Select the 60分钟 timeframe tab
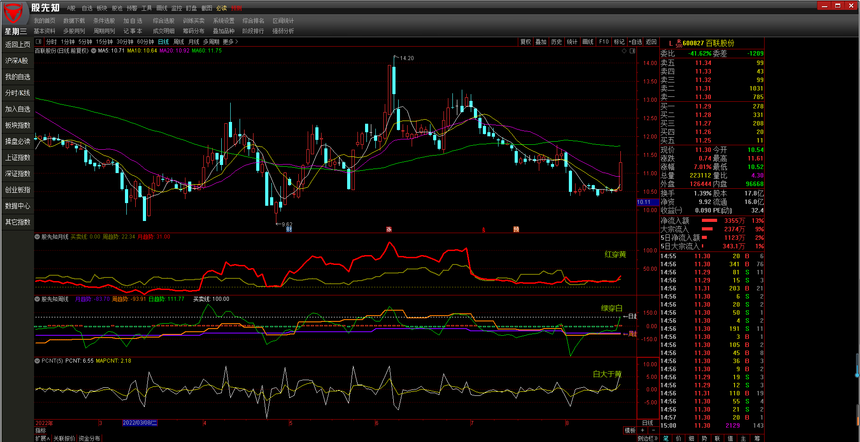The width and height of the screenshot is (860, 442). coord(146,42)
